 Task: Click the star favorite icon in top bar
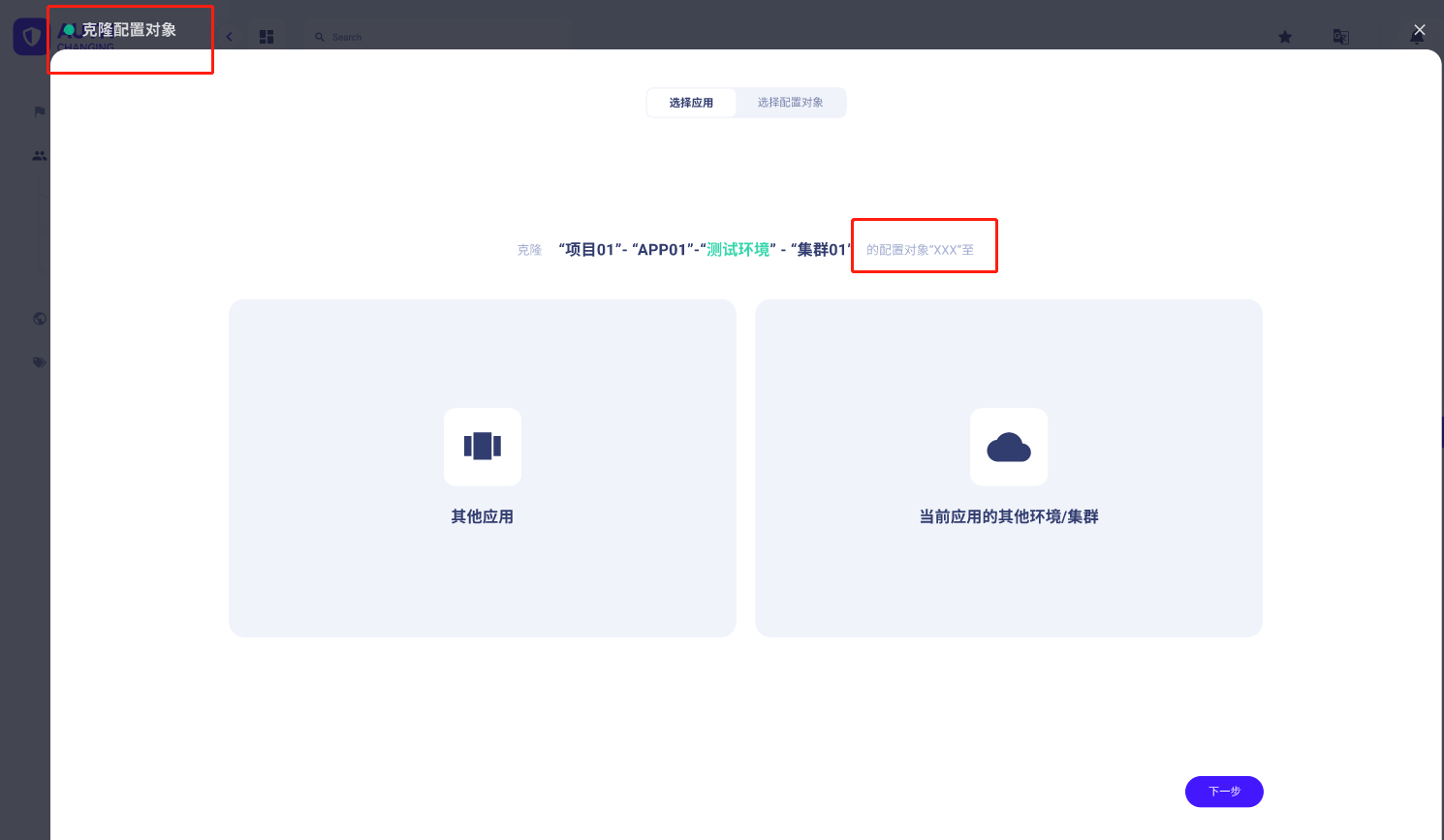[1284, 36]
